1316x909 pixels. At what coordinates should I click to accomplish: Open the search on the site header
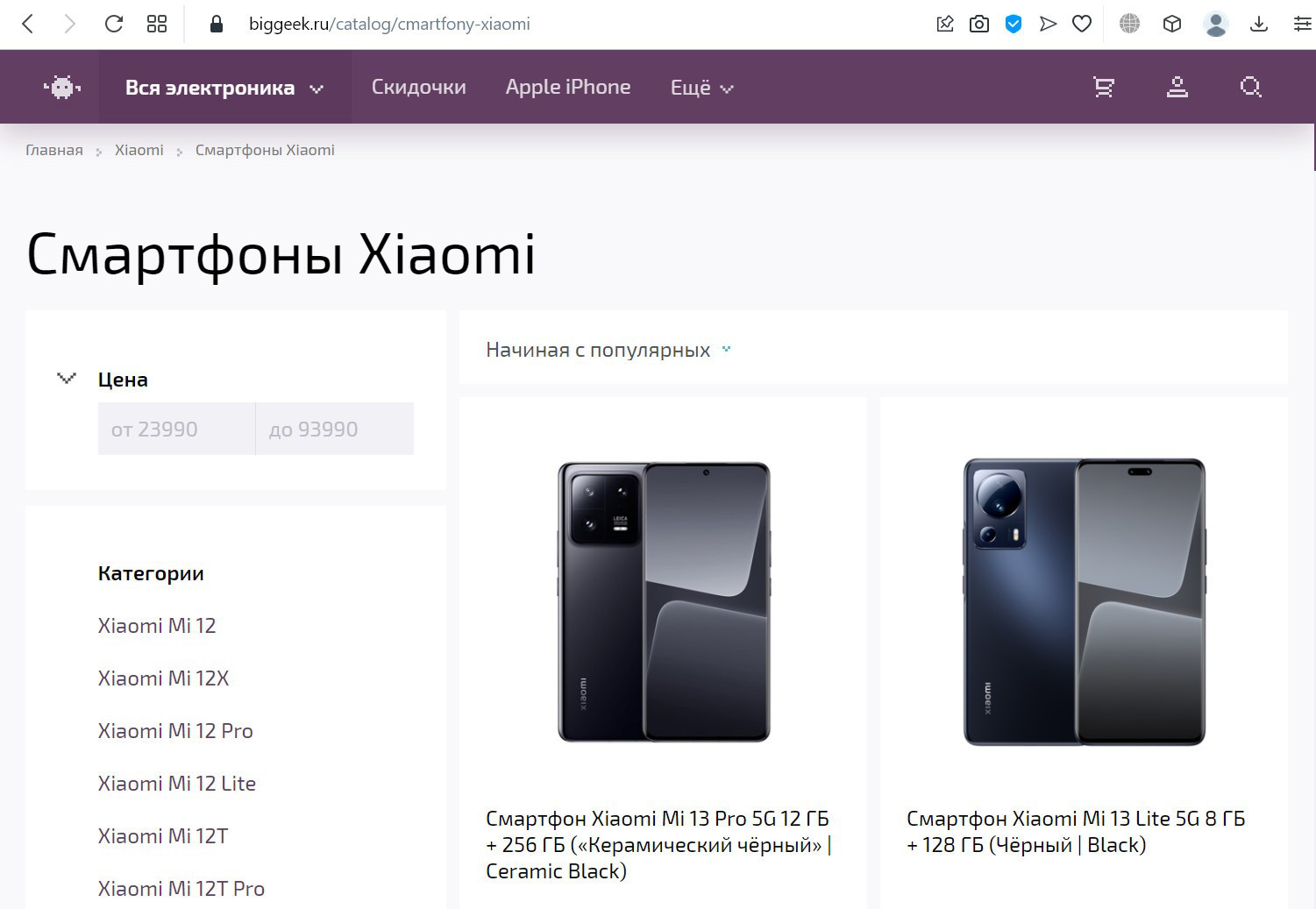(1250, 87)
